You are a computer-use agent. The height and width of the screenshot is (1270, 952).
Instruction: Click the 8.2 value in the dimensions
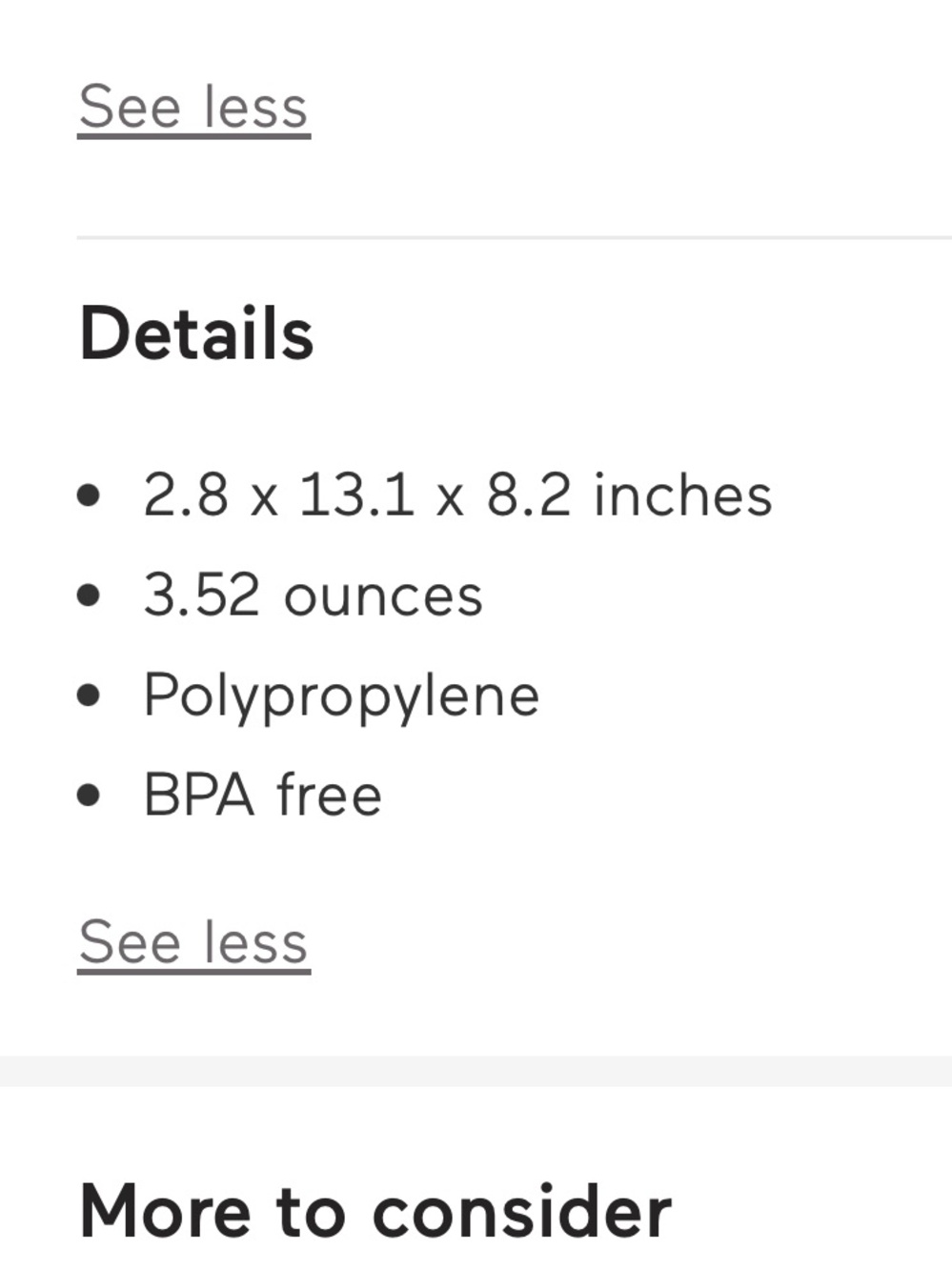[x=529, y=495]
